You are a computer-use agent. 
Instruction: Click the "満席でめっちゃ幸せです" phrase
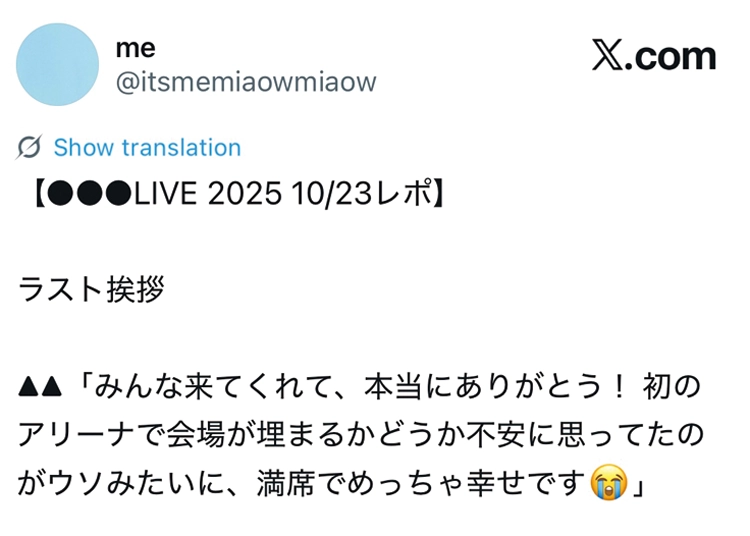422,483
